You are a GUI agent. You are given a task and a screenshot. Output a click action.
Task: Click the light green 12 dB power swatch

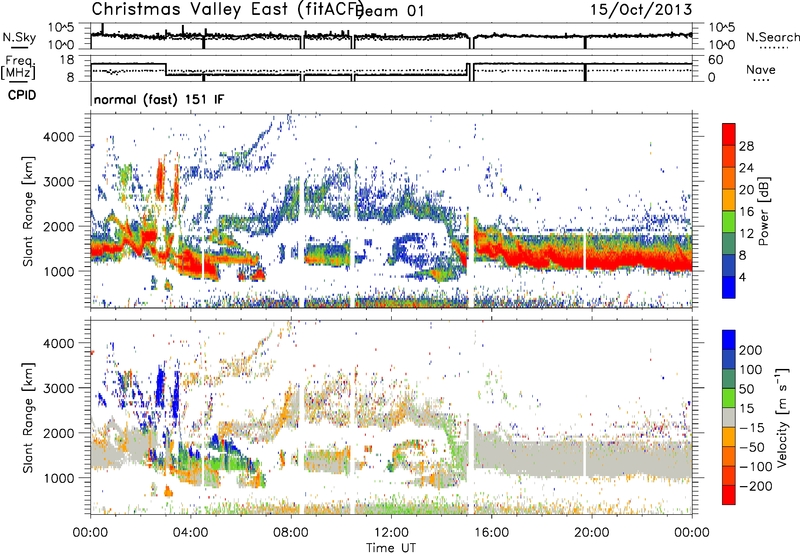(x=729, y=221)
